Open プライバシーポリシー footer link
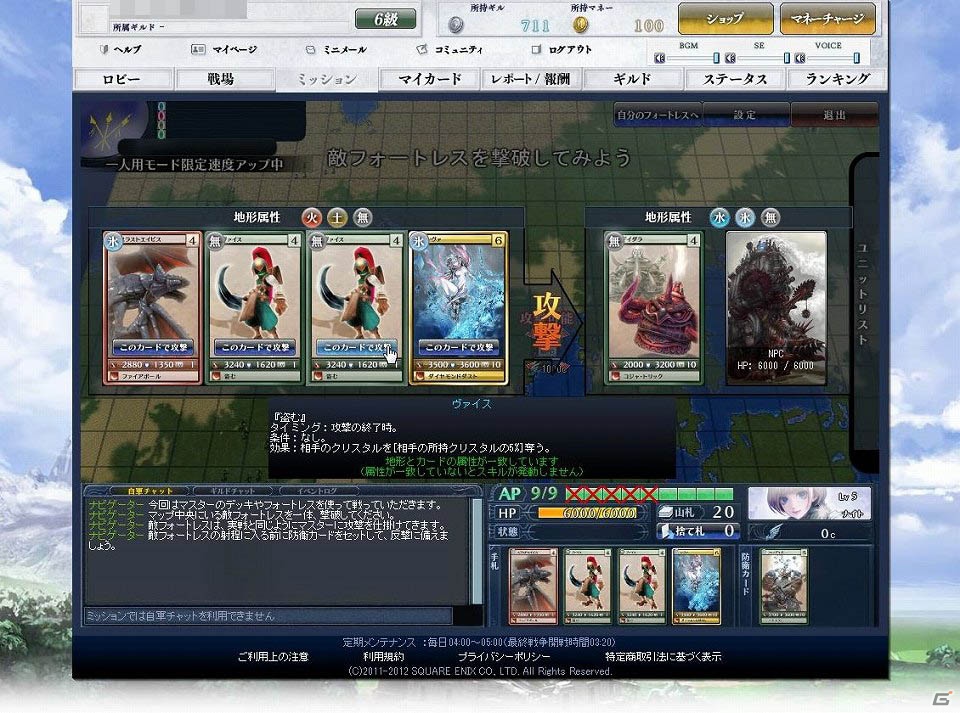Image resolution: width=960 pixels, height=713 pixels. pyautogui.click(x=504, y=657)
